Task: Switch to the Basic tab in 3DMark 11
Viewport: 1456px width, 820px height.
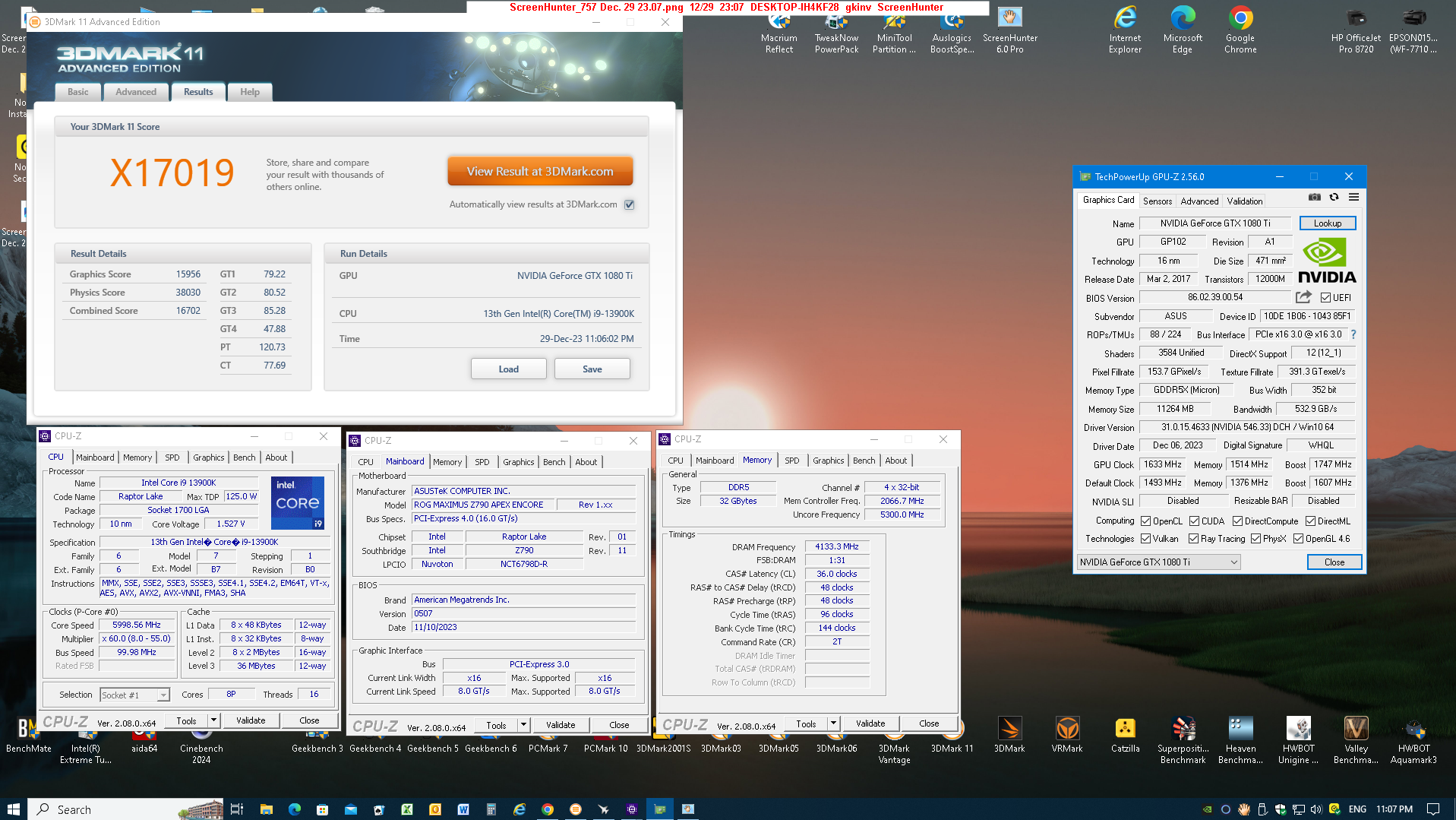Action: point(78,92)
